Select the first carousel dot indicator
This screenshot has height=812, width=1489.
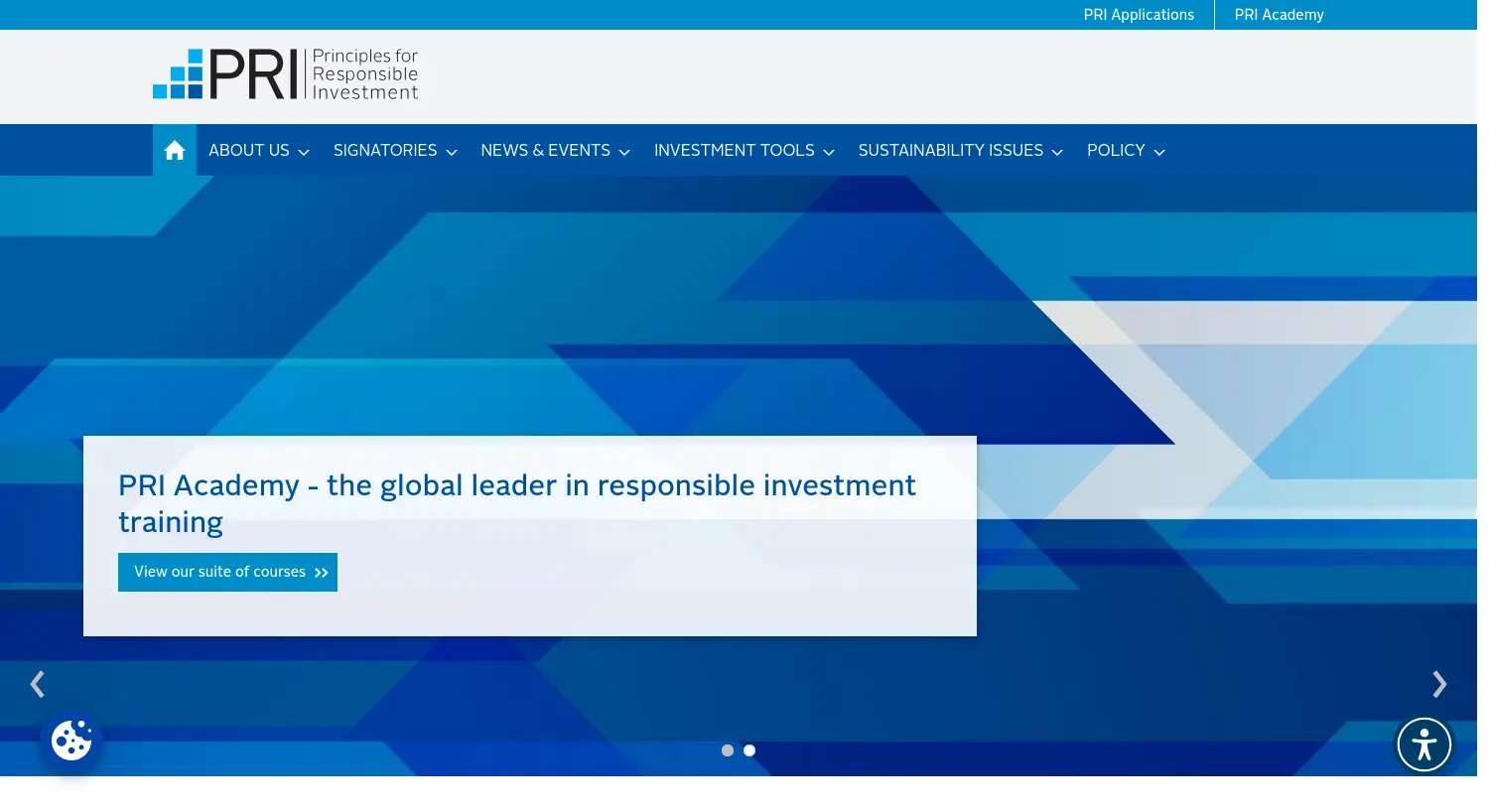coord(728,750)
